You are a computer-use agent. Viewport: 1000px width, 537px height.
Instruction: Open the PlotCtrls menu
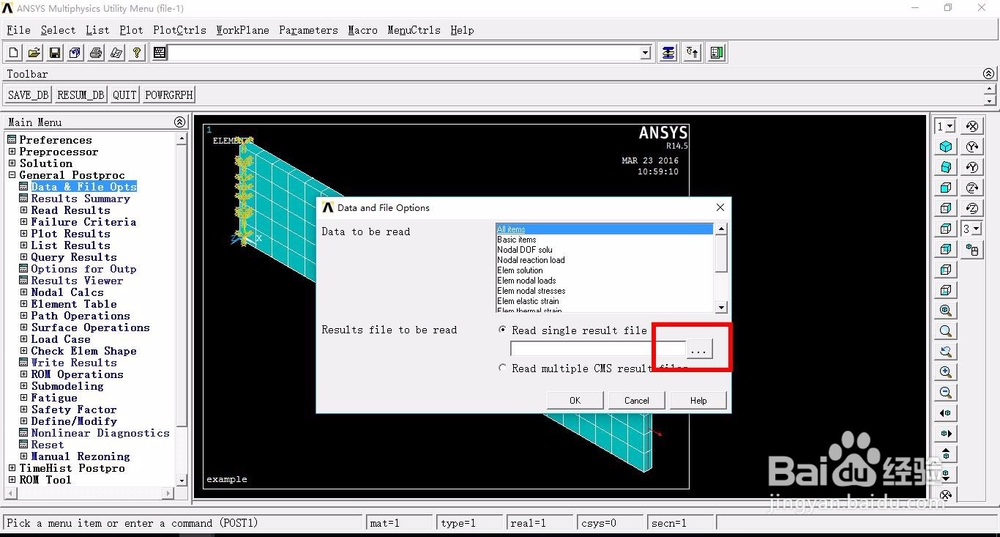pyautogui.click(x=180, y=30)
